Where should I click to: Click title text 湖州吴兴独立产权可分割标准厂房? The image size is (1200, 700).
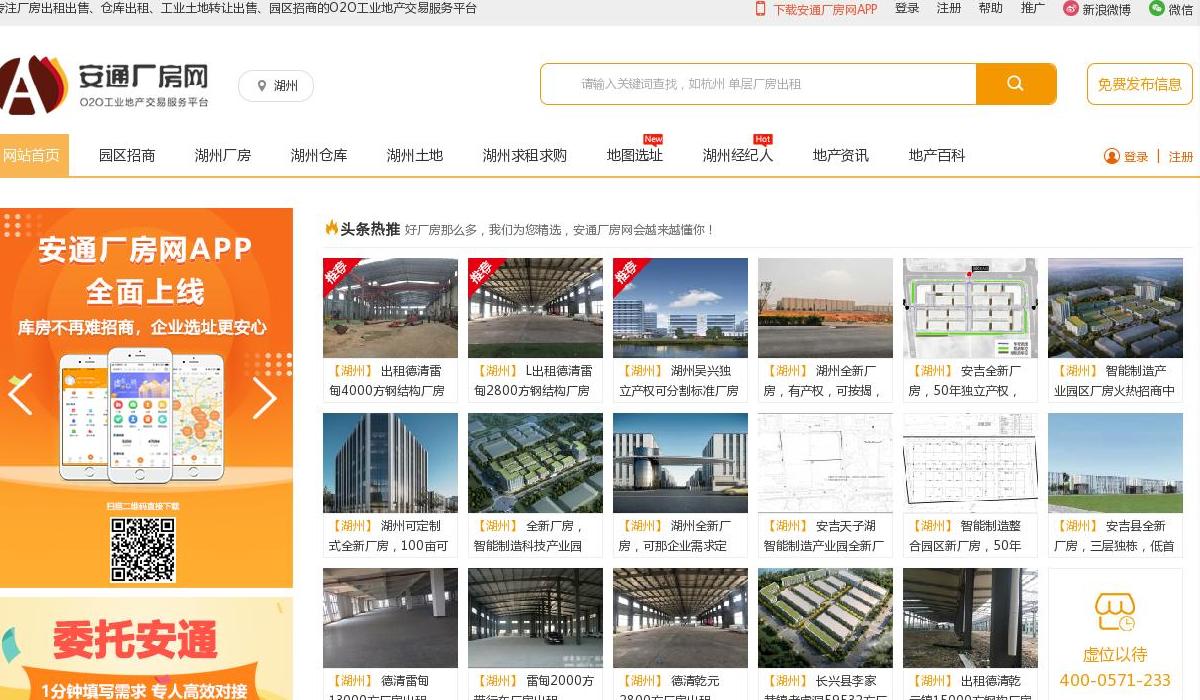(679, 381)
